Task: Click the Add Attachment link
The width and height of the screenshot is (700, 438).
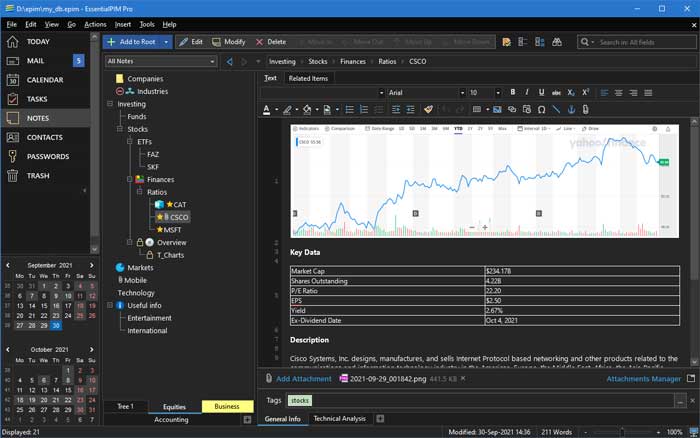Action: click(x=304, y=379)
